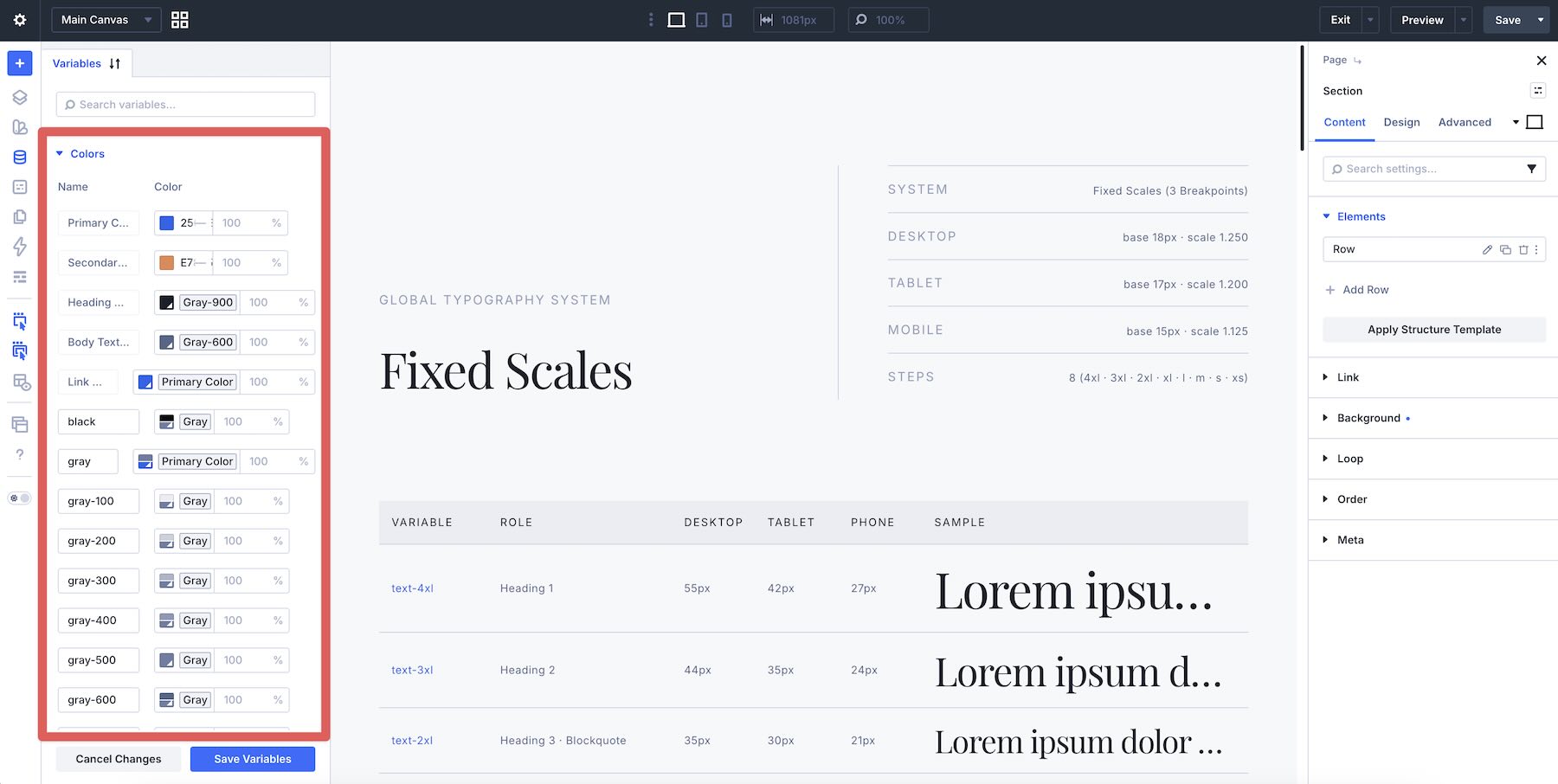Edit the Row element pencil icon
This screenshot has height=784, width=1558.
tap(1487, 249)
